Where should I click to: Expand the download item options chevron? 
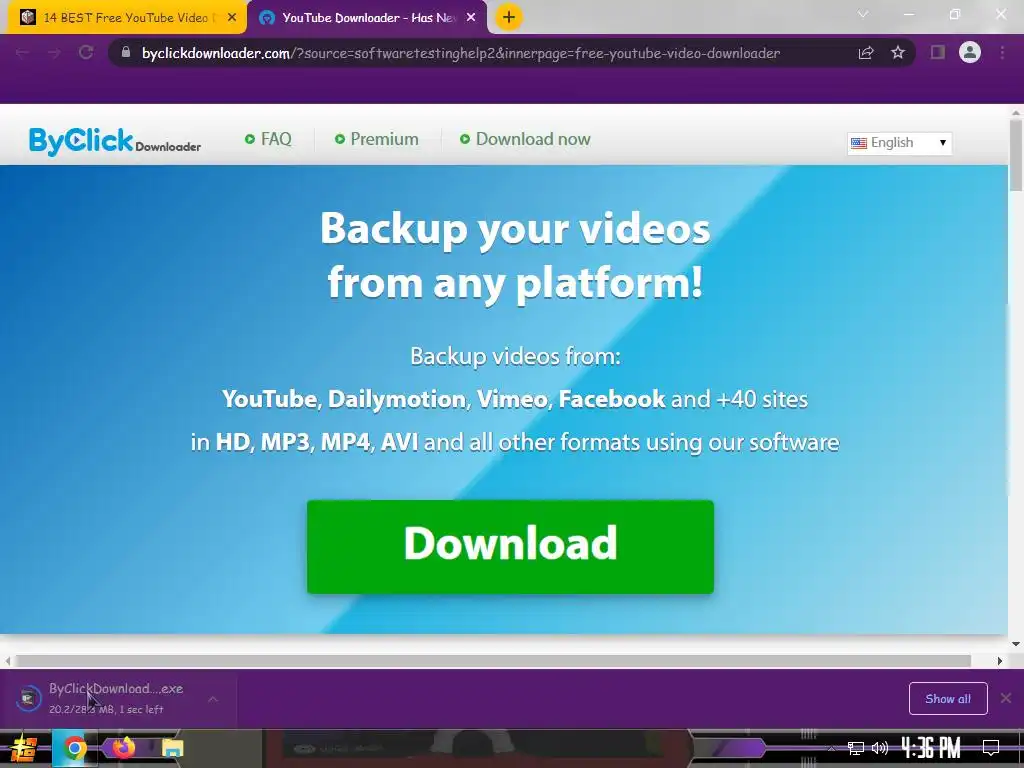click(213, 699)
